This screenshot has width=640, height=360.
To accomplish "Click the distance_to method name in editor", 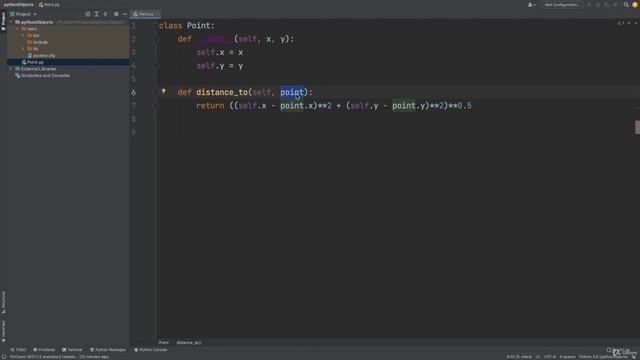I will tap(222, 92).
